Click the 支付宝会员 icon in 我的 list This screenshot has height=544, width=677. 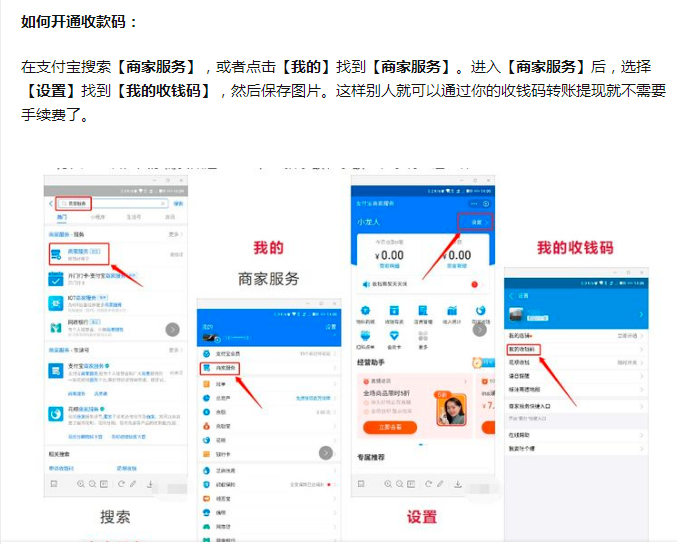point(206,354)
